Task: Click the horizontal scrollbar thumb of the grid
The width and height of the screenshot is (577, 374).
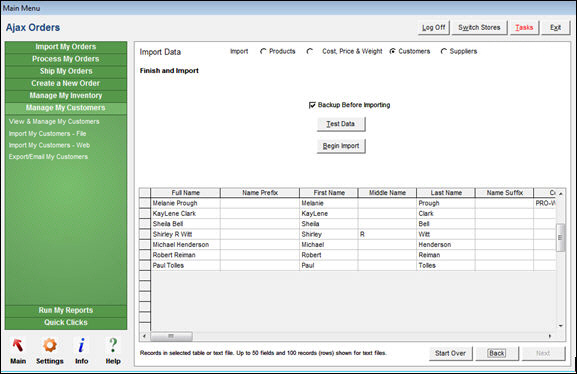Action: (x=171, y=336)
